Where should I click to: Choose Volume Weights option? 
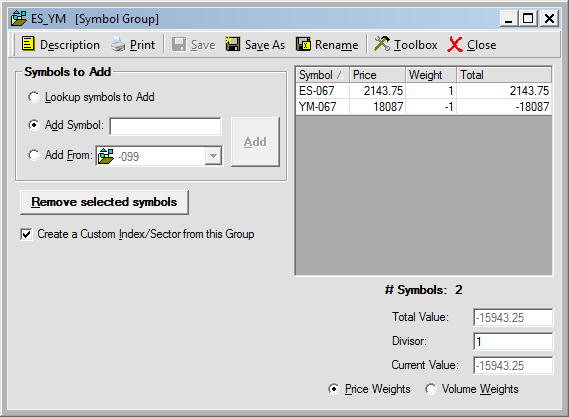[431, 389]
